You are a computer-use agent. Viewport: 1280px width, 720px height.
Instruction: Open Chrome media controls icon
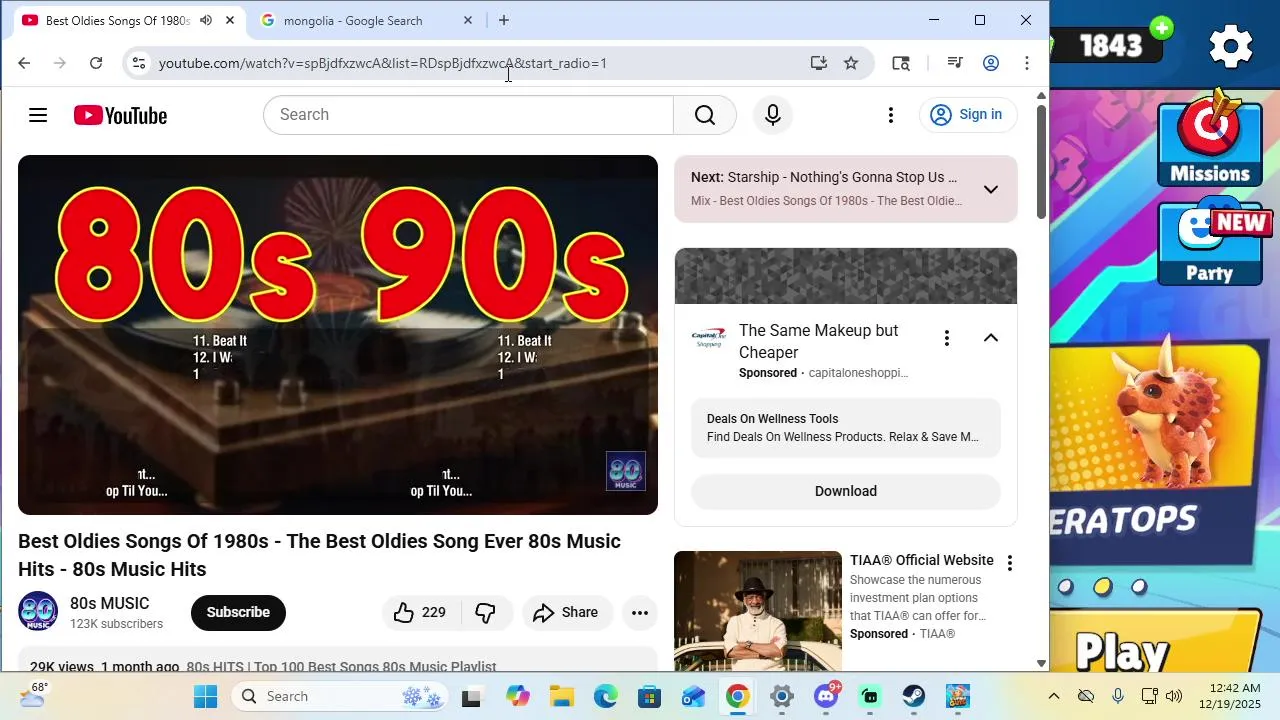(x=955, y=63)
